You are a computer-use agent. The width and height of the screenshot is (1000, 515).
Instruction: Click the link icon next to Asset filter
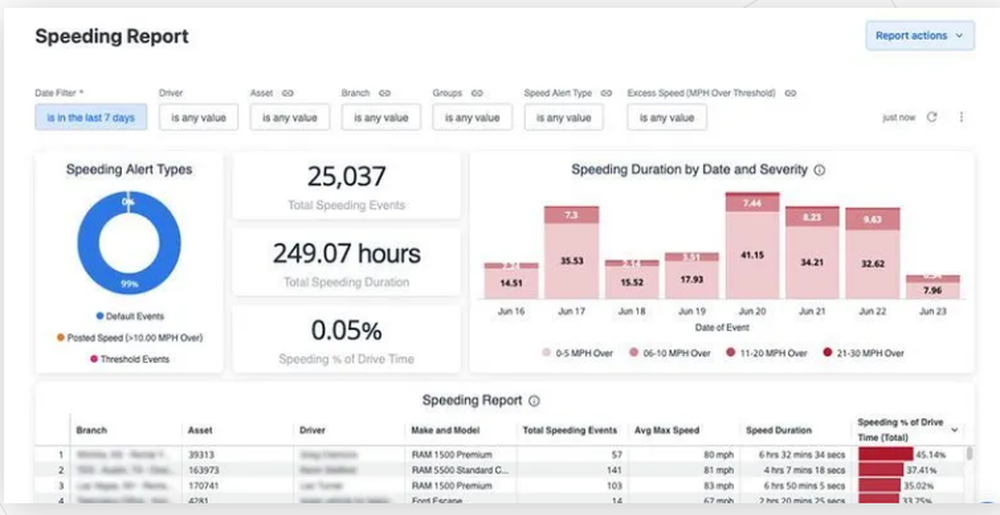point(288,93)
